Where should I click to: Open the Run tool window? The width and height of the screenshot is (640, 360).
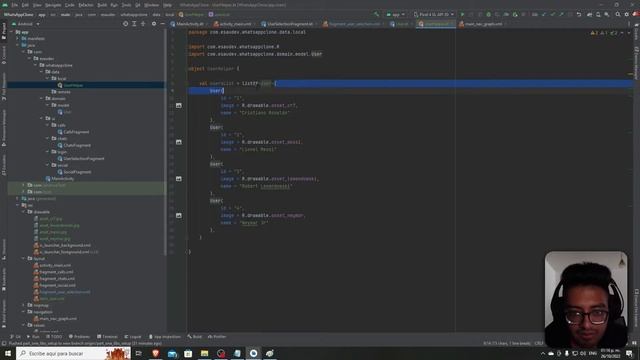click(33, 337)
